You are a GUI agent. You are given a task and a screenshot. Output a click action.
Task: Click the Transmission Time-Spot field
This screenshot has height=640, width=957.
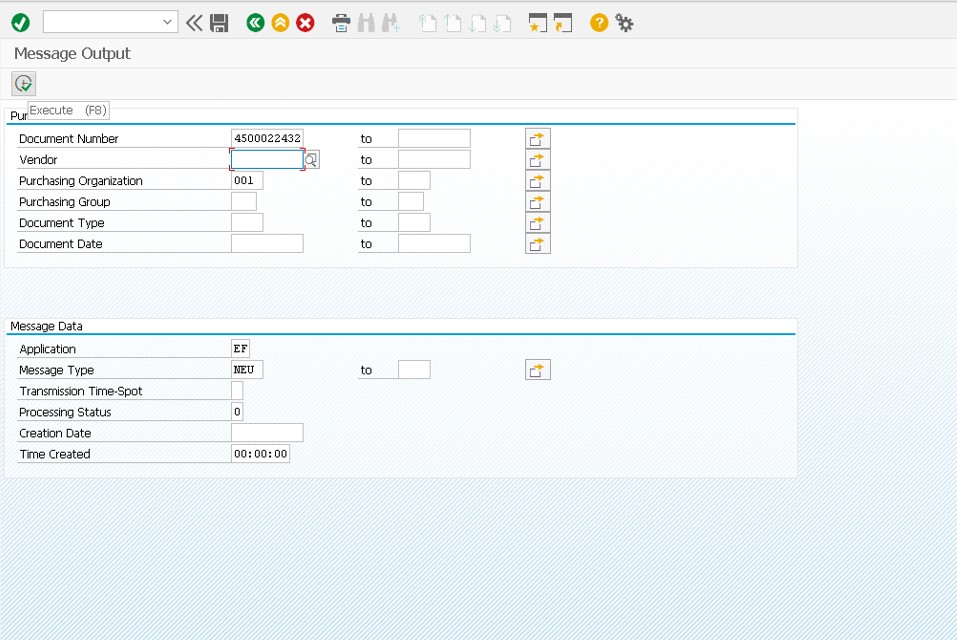(x=237, y=391)
